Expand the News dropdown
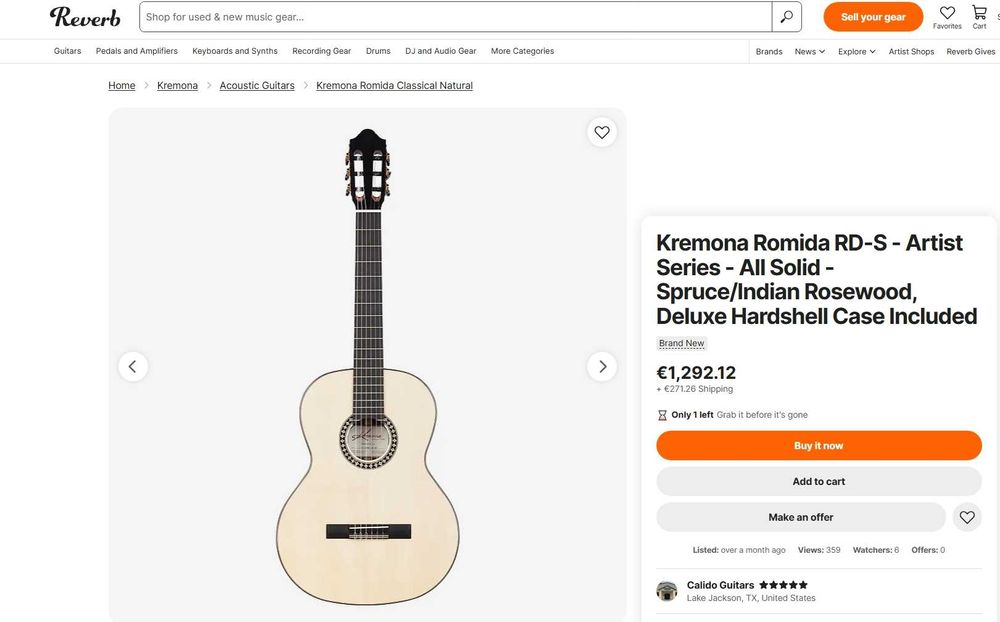Screen dimensions: 1000x622 point(810,51)
